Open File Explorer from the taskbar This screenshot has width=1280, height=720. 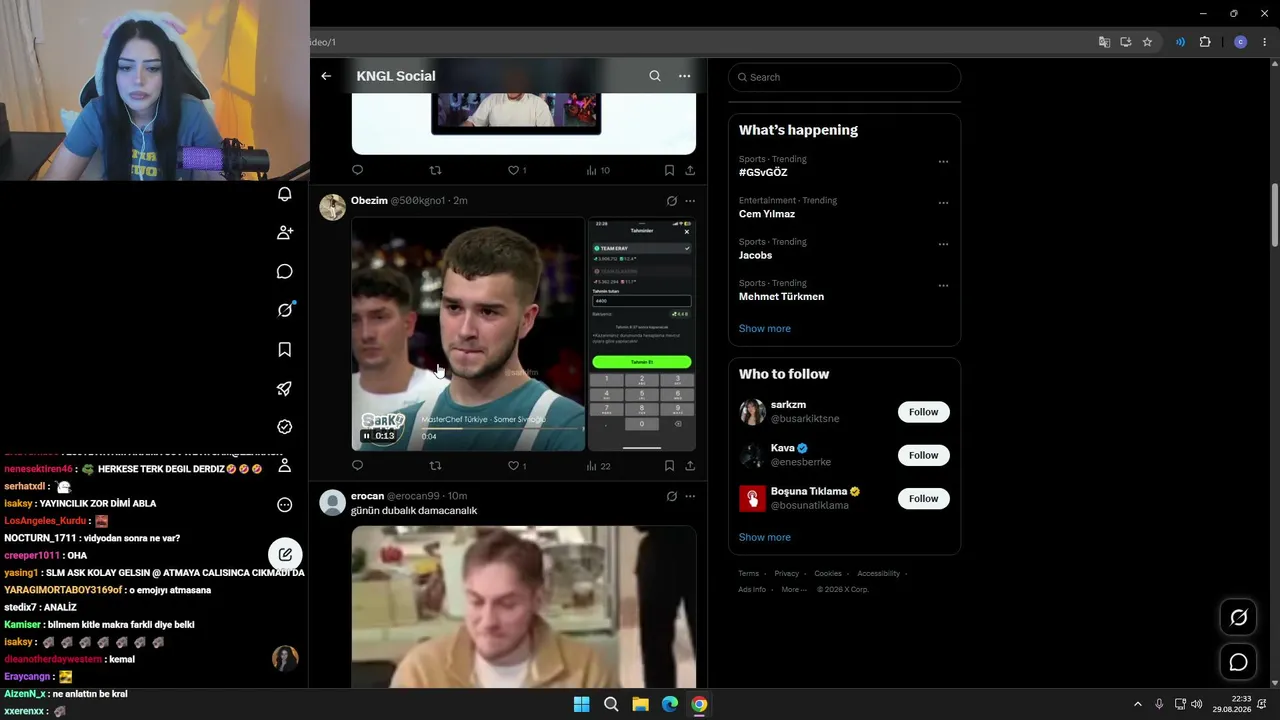pyautogui.click(x=640, y=704)
